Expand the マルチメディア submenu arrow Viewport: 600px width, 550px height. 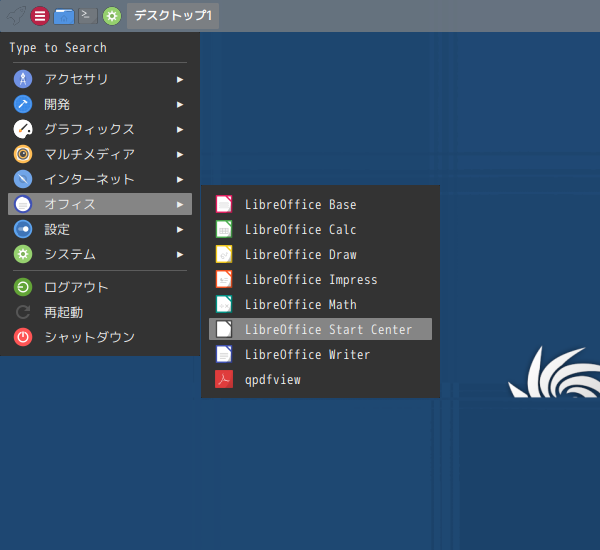point(180,154)
